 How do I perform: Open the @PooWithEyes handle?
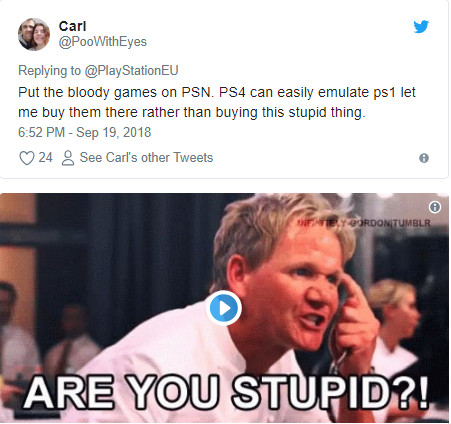coord(103,42)
